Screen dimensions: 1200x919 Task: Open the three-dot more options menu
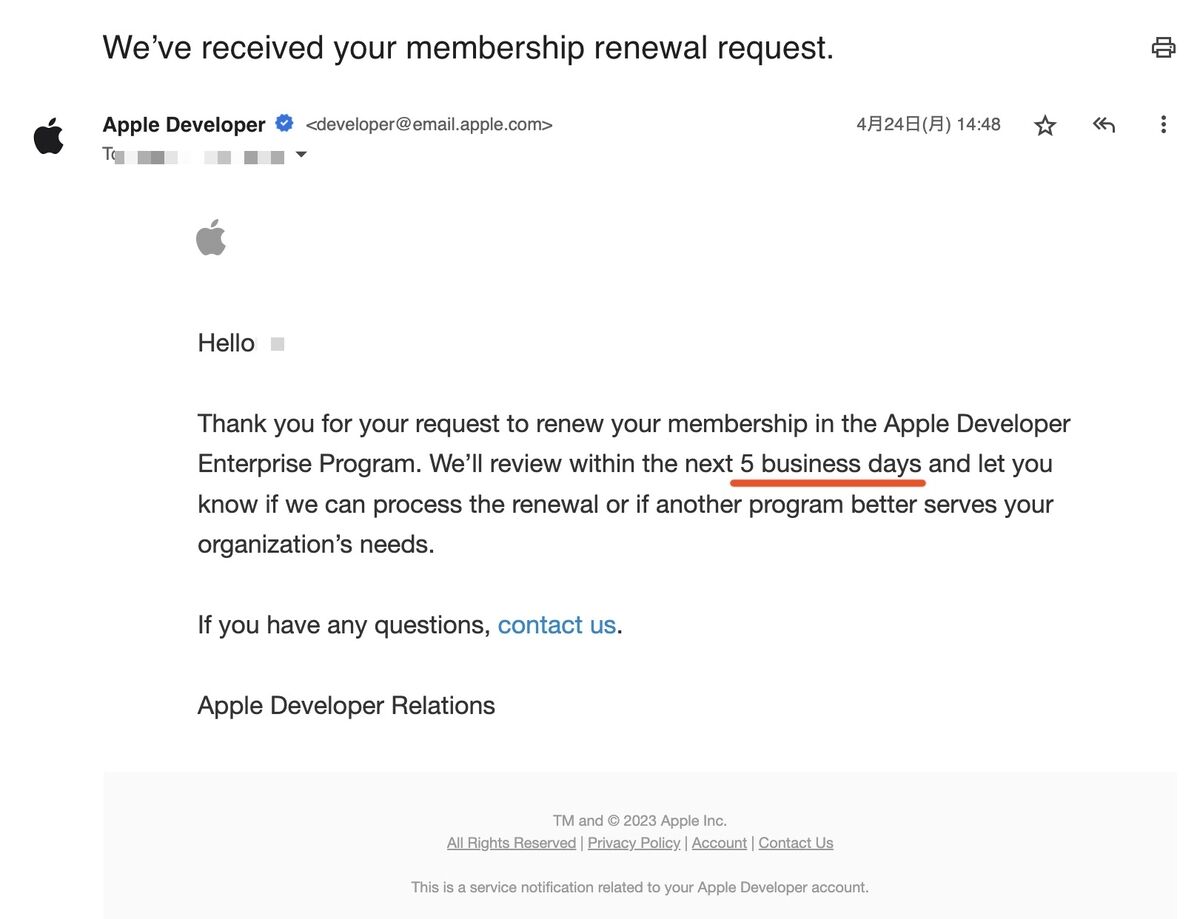(1163, 124)
